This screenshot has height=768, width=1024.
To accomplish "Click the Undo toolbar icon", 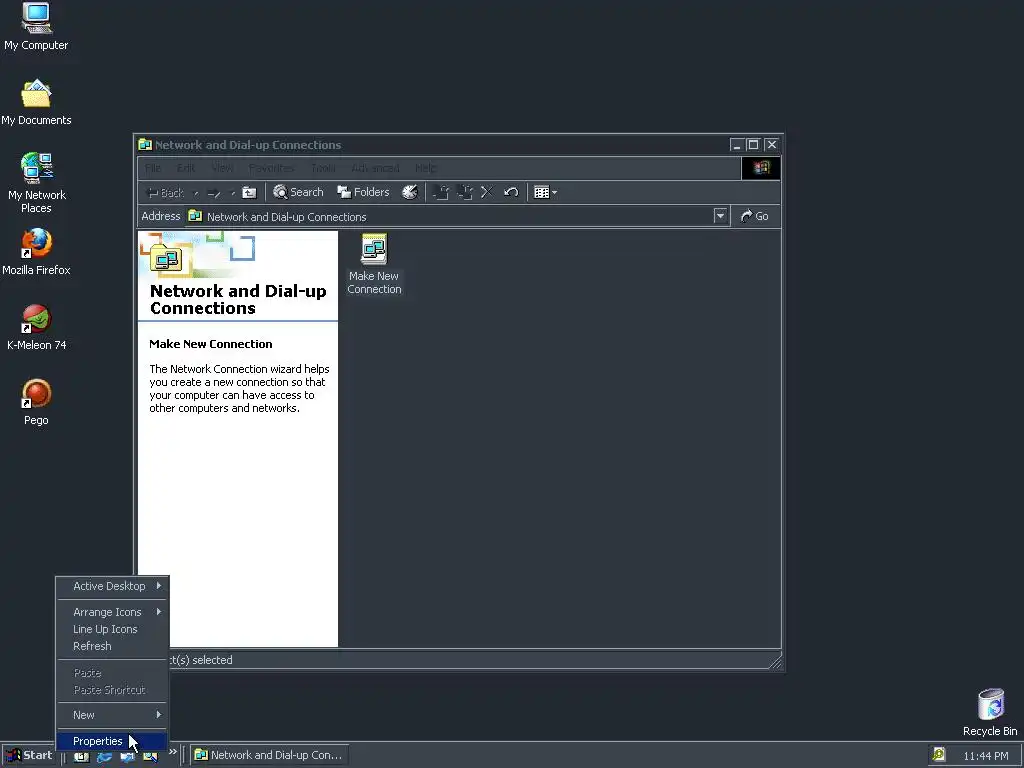I will pyautogui.click(x=511, y=192).
